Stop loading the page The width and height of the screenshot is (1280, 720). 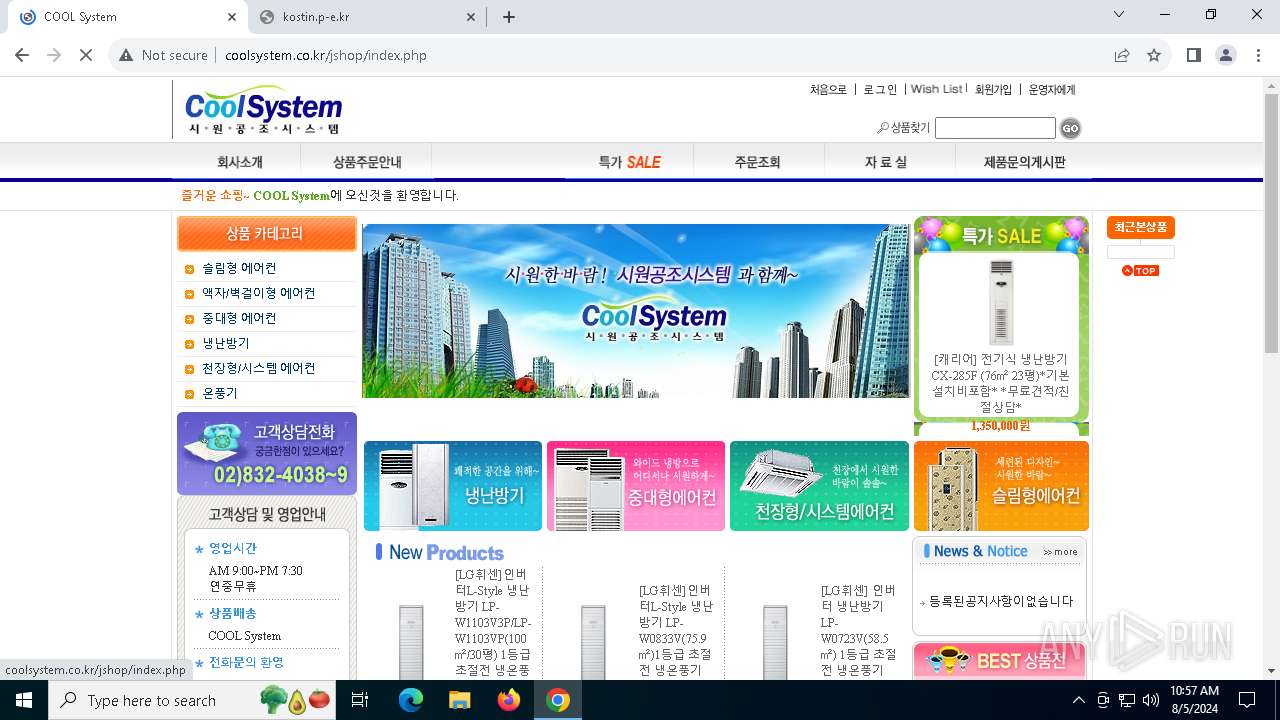pyautogui.click(x=86, y=55)
